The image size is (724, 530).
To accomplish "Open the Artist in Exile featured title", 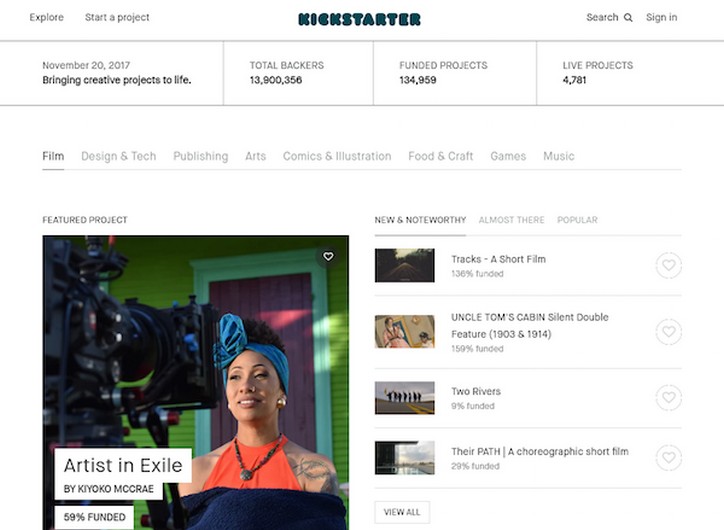I will 123,465.
